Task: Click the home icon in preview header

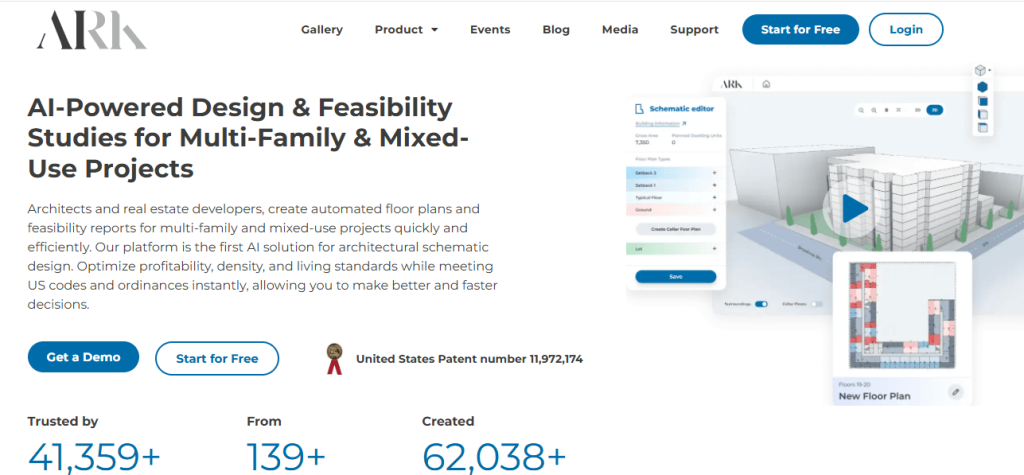Action: tap(766, 85)
